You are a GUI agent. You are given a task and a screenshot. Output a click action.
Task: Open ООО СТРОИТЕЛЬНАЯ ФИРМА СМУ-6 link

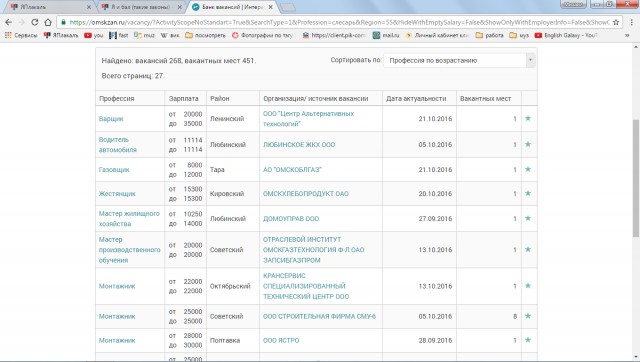click(x=320, y=316)
